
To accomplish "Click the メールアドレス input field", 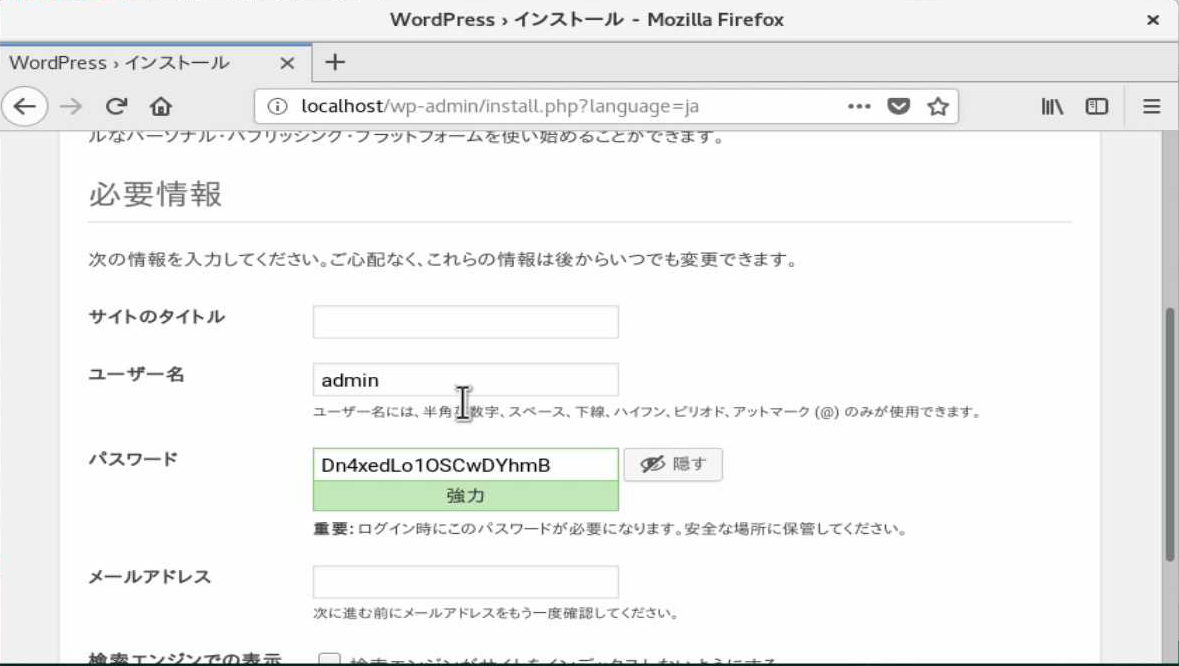I will 465,582.
